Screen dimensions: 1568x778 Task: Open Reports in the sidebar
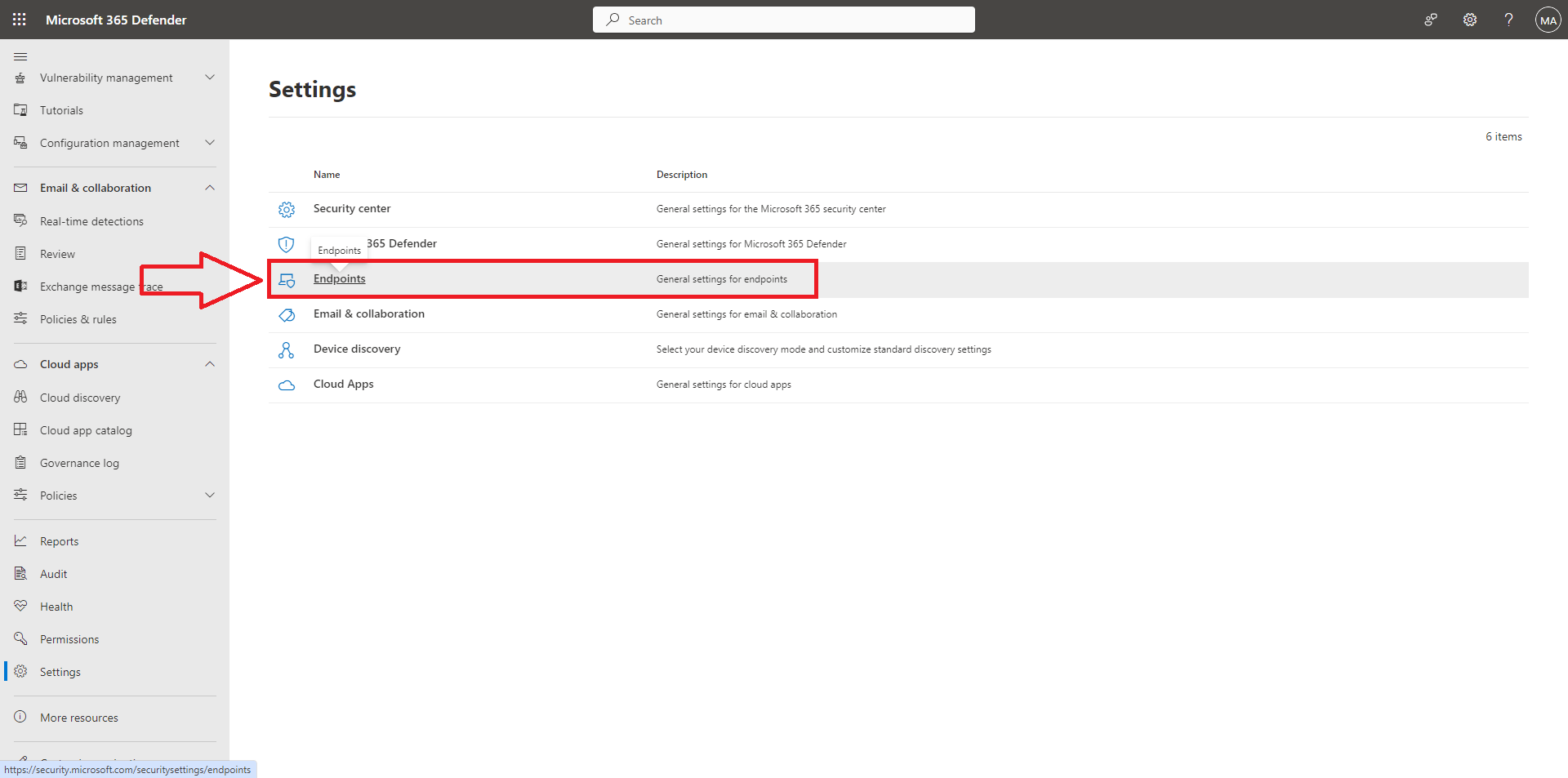click(x=60, y=541)
